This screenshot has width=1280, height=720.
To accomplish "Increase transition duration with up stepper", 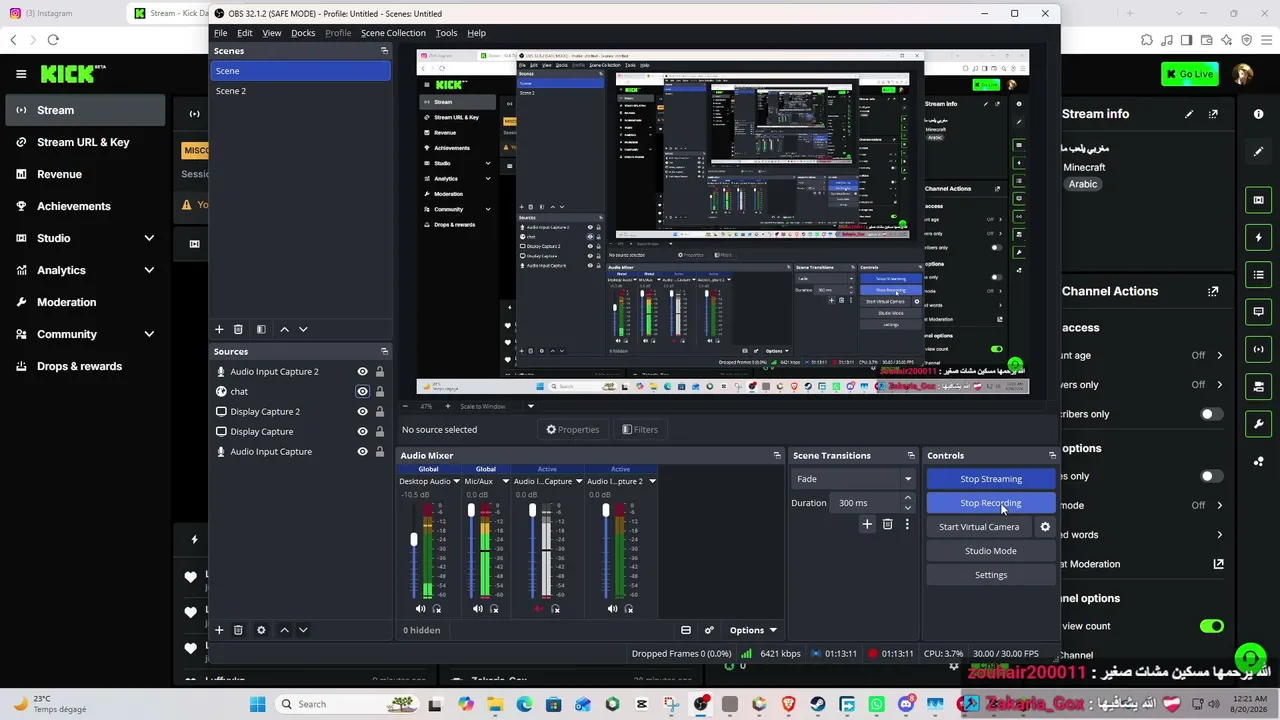I will [907, 498].
